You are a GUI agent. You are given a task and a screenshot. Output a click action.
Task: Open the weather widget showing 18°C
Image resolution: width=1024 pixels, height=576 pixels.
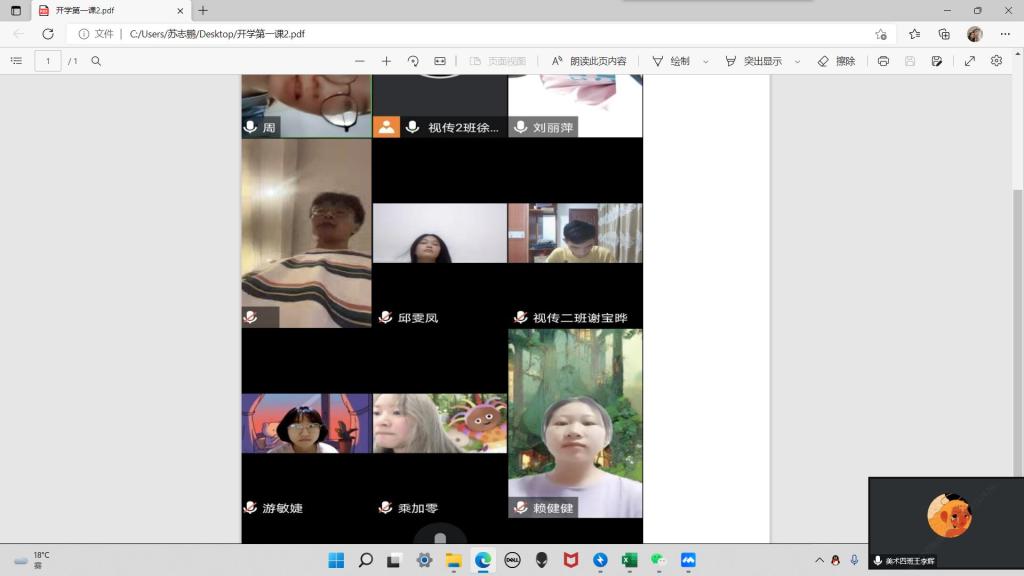[33, 560]
